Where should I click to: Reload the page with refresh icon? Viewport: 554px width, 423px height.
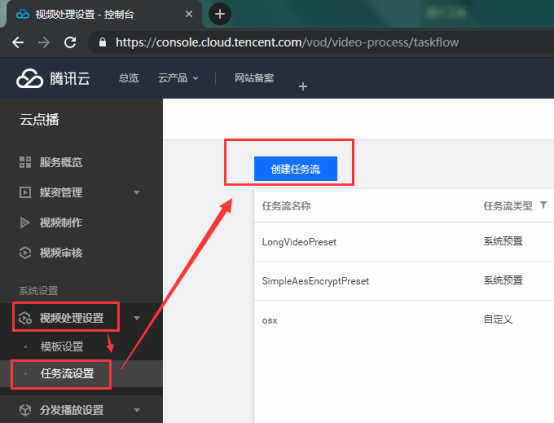[70, 42]
